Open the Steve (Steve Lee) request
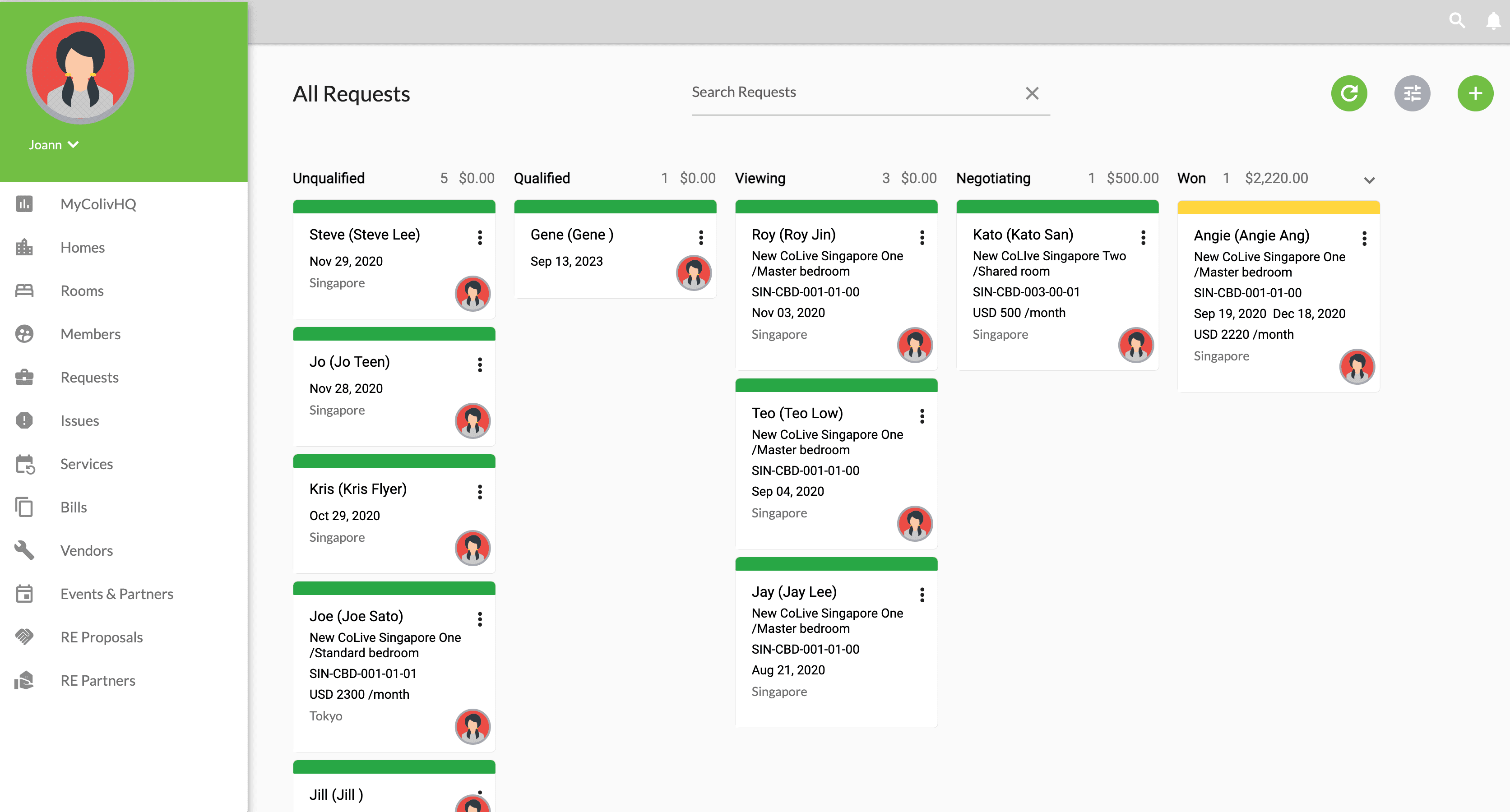Image resolution: width=1510 pixels, height=812 pixels. (x=365, y=234)
